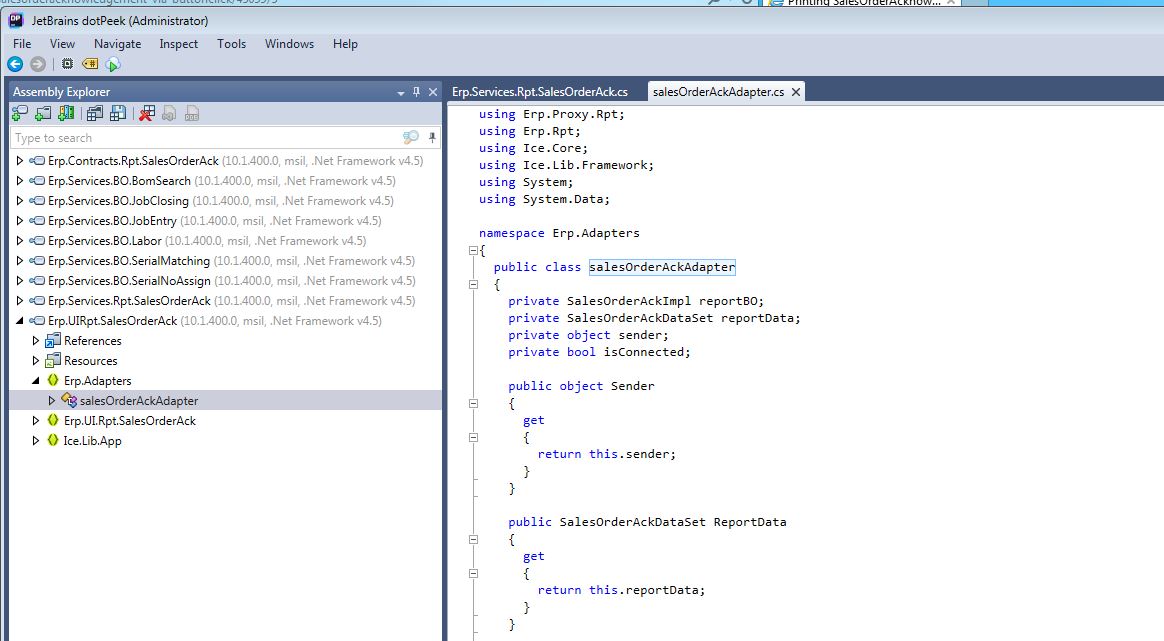Expand Erp.UI.Rpt.SalesOrderAck namespace
The width and height of the screenshot is (1164, 641).
36,421
